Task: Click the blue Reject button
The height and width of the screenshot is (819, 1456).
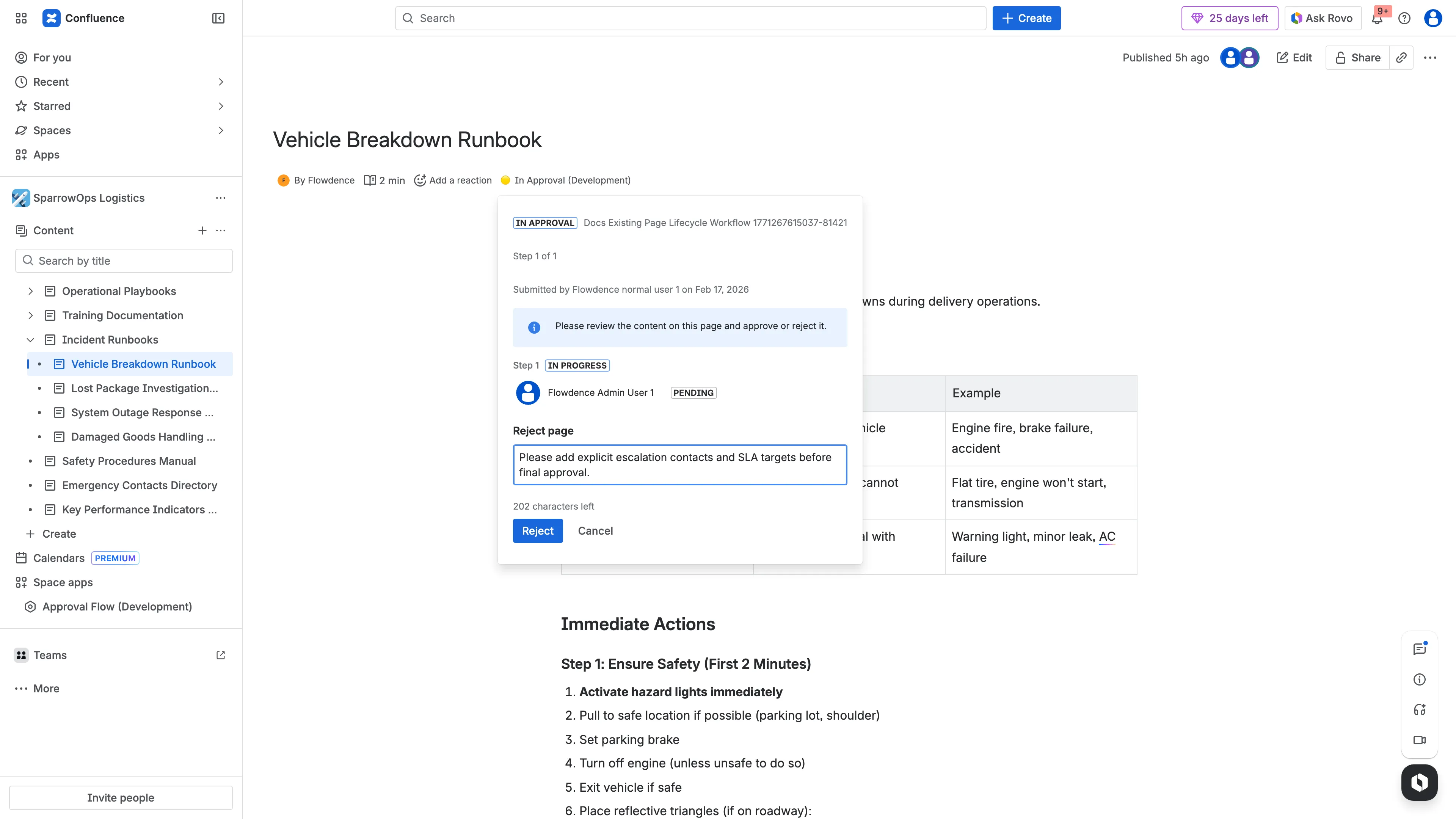Action: pyautogui.click(x=538, y=531)
